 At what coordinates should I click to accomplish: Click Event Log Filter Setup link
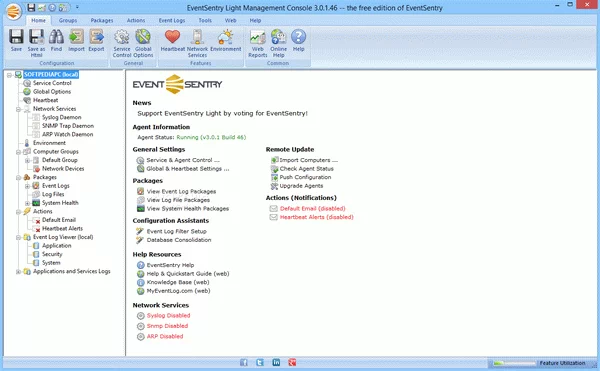[x=176, y=231]
